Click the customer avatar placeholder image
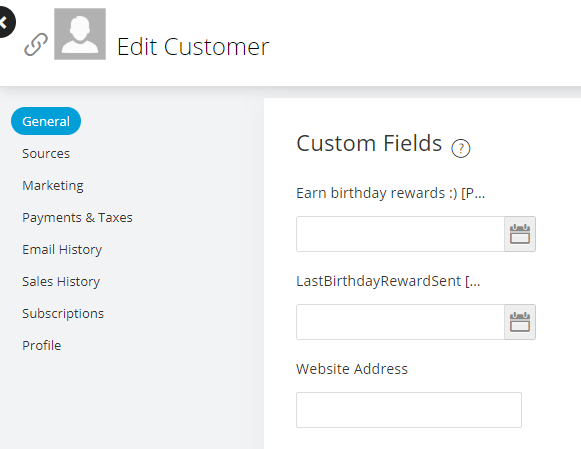The width and height of the screenshot is (581, 449). [x=80, y=34]
